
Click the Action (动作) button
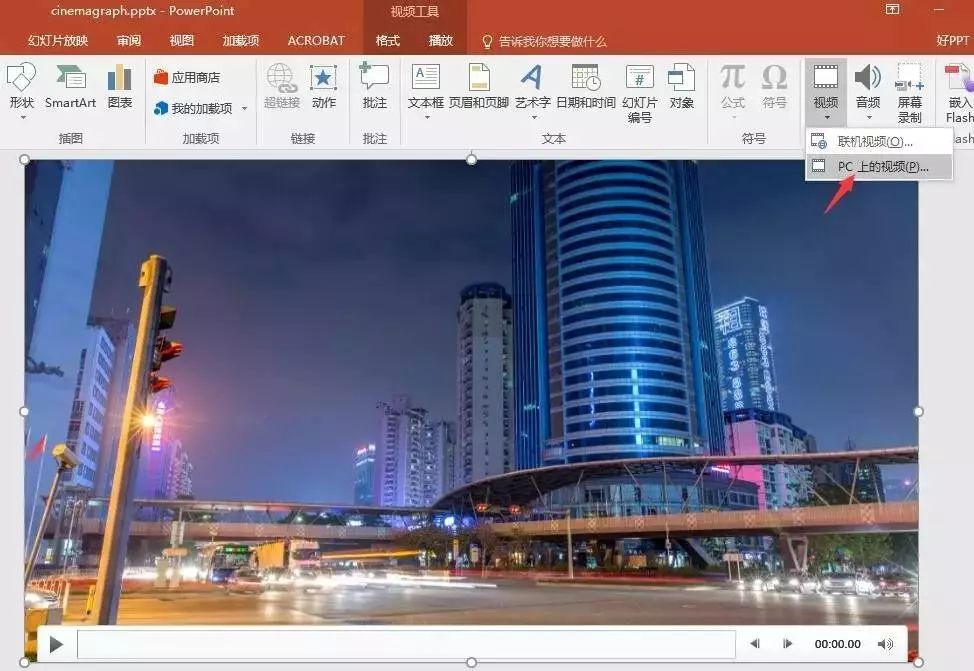coord(324,87)
